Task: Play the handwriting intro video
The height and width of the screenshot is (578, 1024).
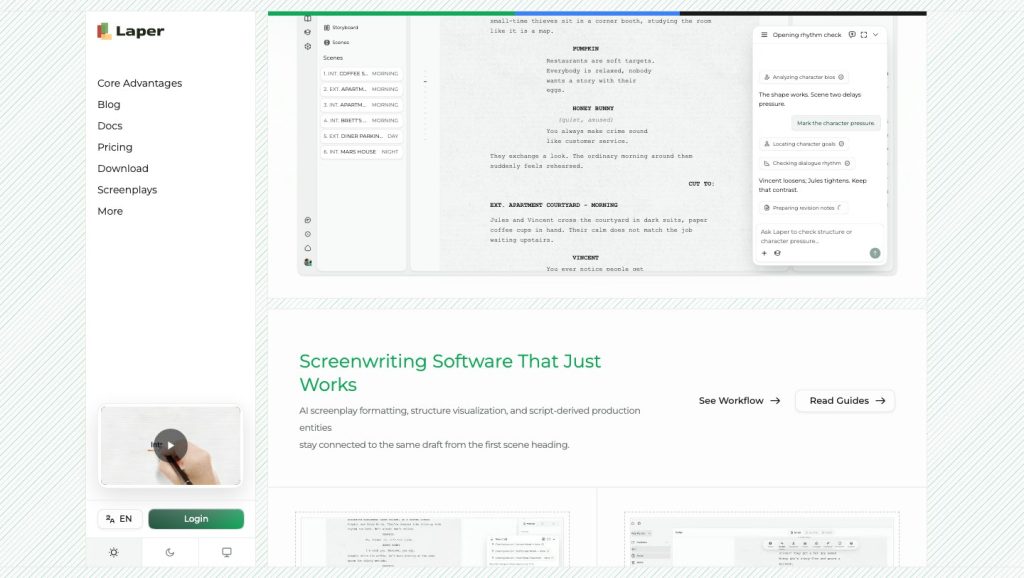Action: pos(170,445)
